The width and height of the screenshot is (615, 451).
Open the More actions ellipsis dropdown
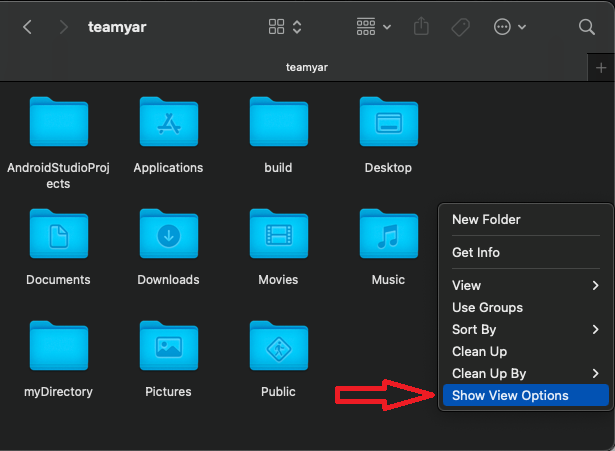[x=508, y=27]
